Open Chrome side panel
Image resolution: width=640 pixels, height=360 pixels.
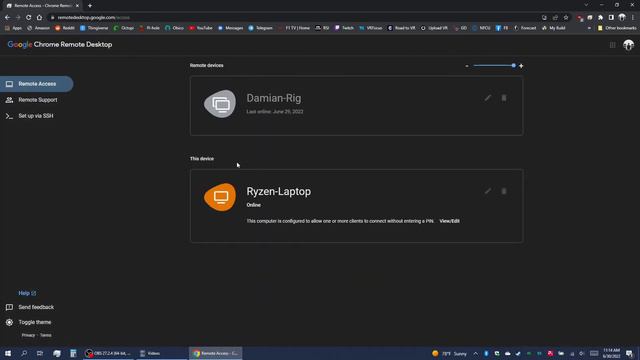click(611, 18)
